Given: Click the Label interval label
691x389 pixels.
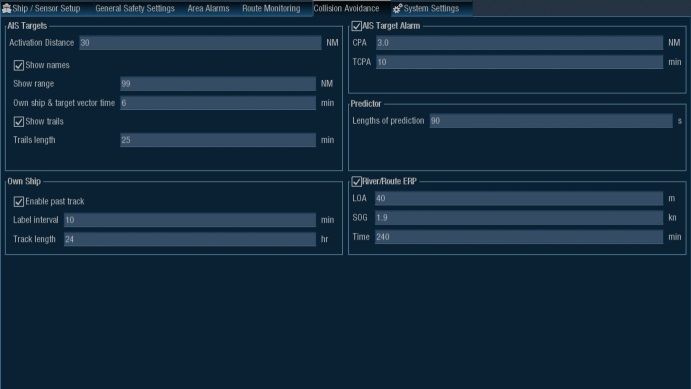Looking at the screenshot, I should tap(35, 220).
